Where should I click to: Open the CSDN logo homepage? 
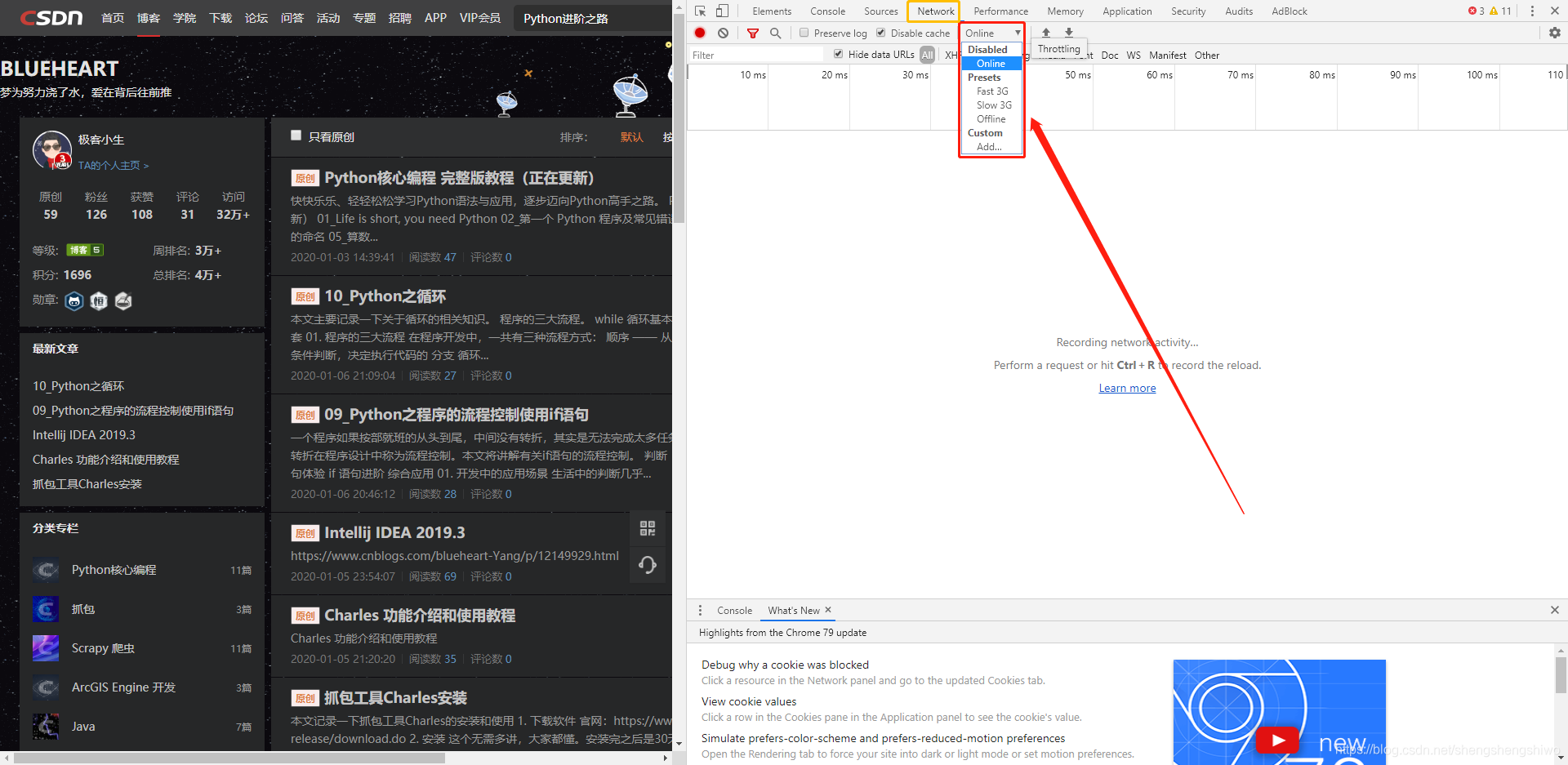(51, 17)
